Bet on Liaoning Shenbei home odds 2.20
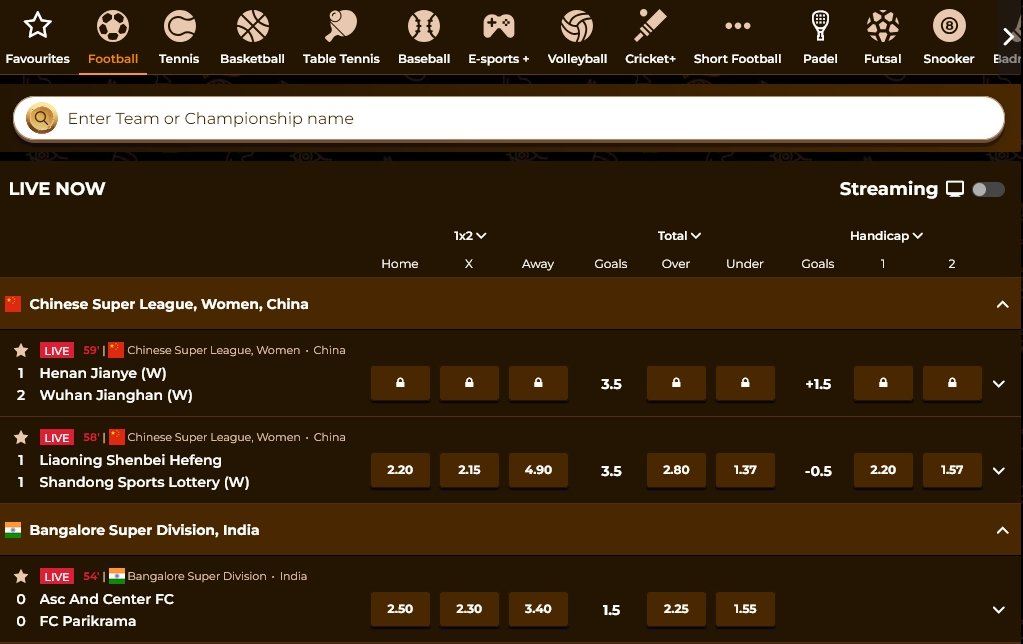Screen dimensions: 1023x644 coord(400,470)
